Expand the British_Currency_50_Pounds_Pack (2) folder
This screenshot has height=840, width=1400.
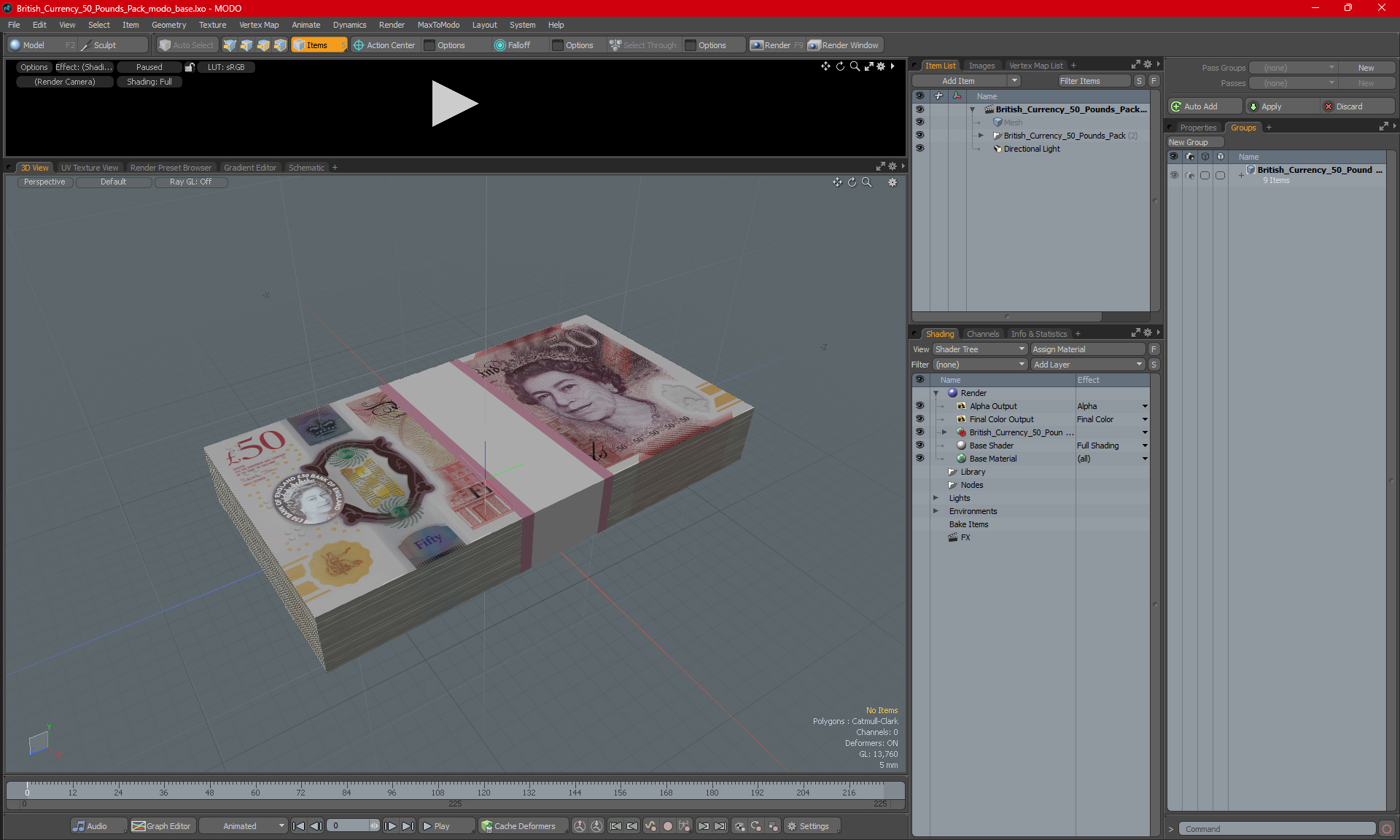pos(981,136)
